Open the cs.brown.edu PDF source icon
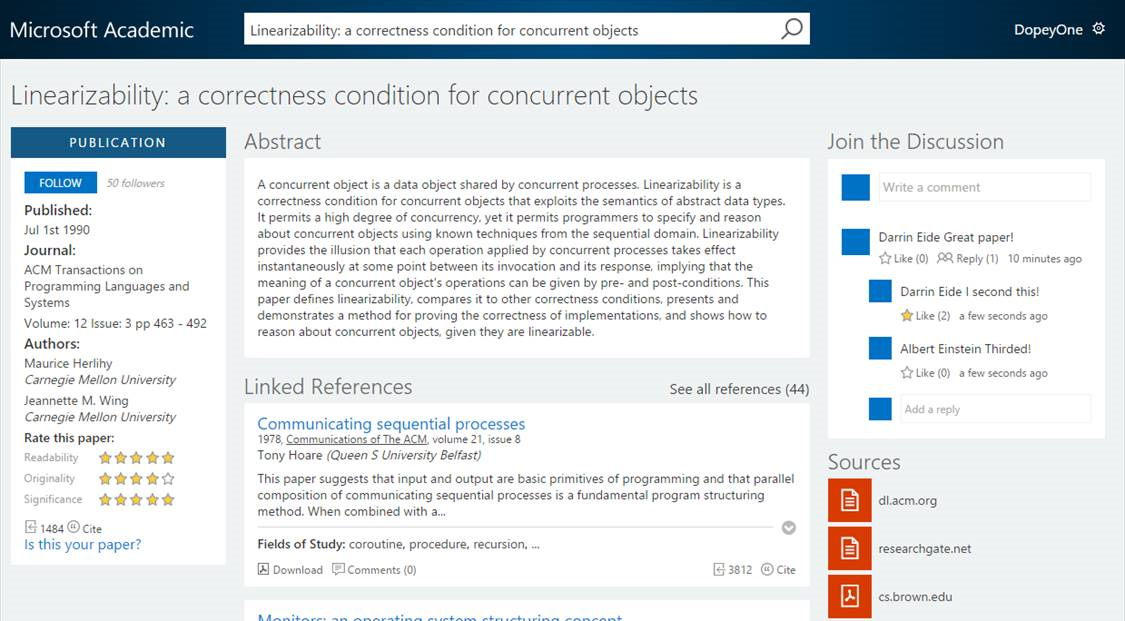 pyautogui.click(x=849, y=596)
